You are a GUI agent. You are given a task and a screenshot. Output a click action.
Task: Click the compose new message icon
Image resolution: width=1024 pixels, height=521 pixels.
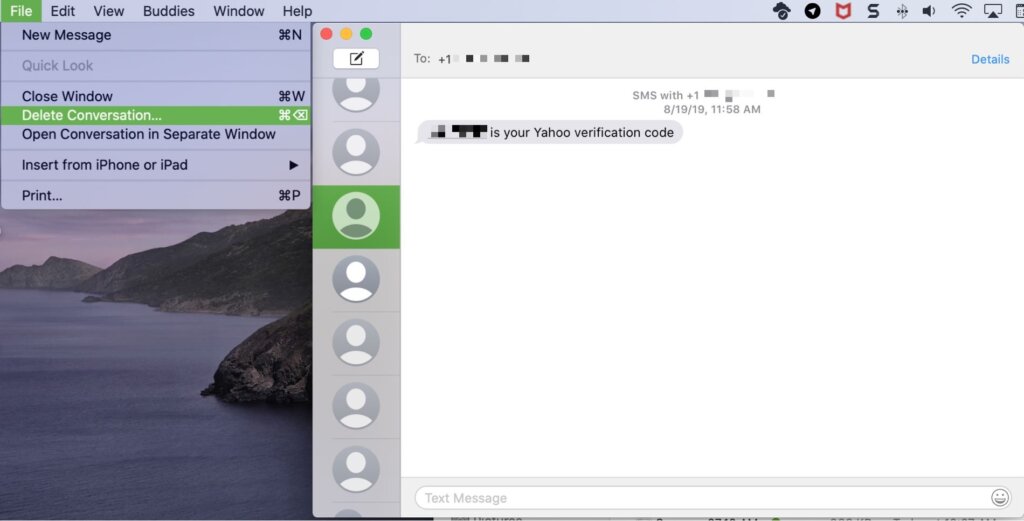[356, 59]
